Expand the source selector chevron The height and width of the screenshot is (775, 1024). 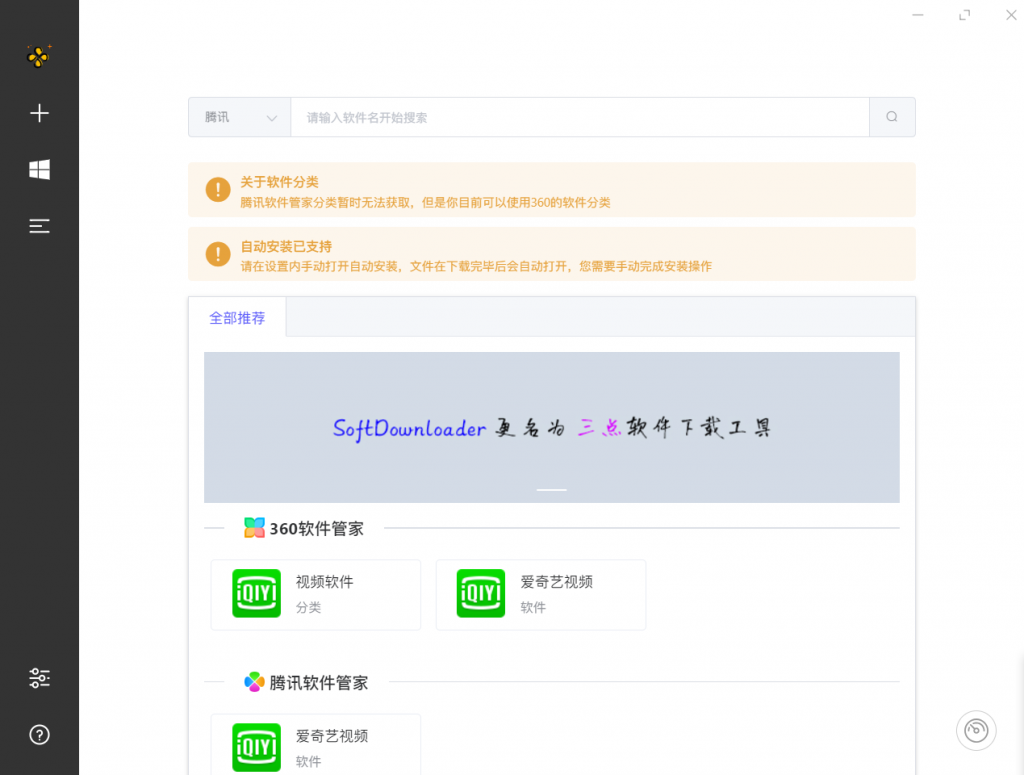[x=271, y=117]
